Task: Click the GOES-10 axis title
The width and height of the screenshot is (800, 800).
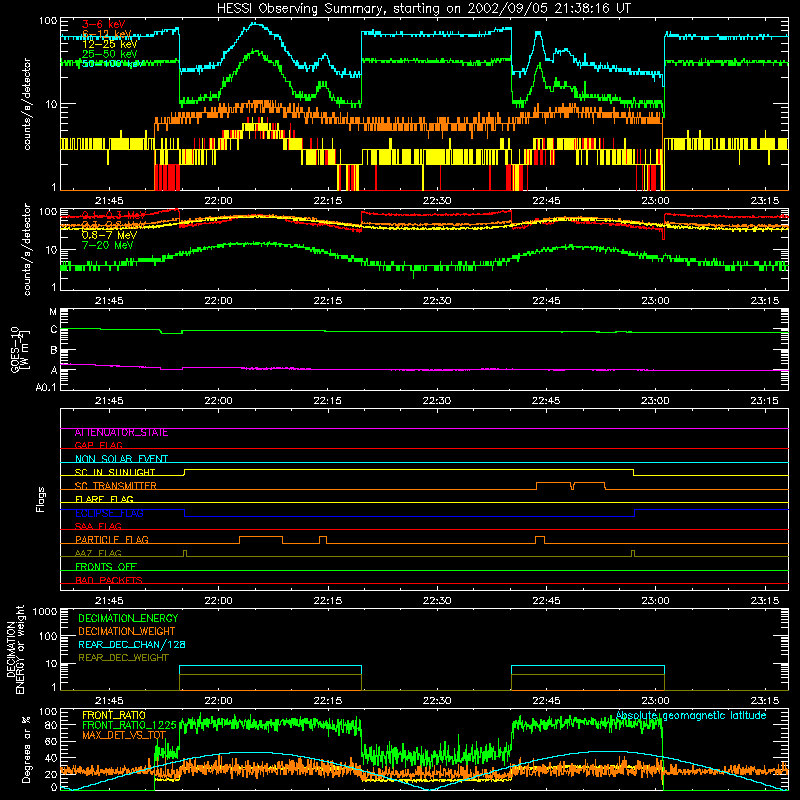Action: [19, 349]
